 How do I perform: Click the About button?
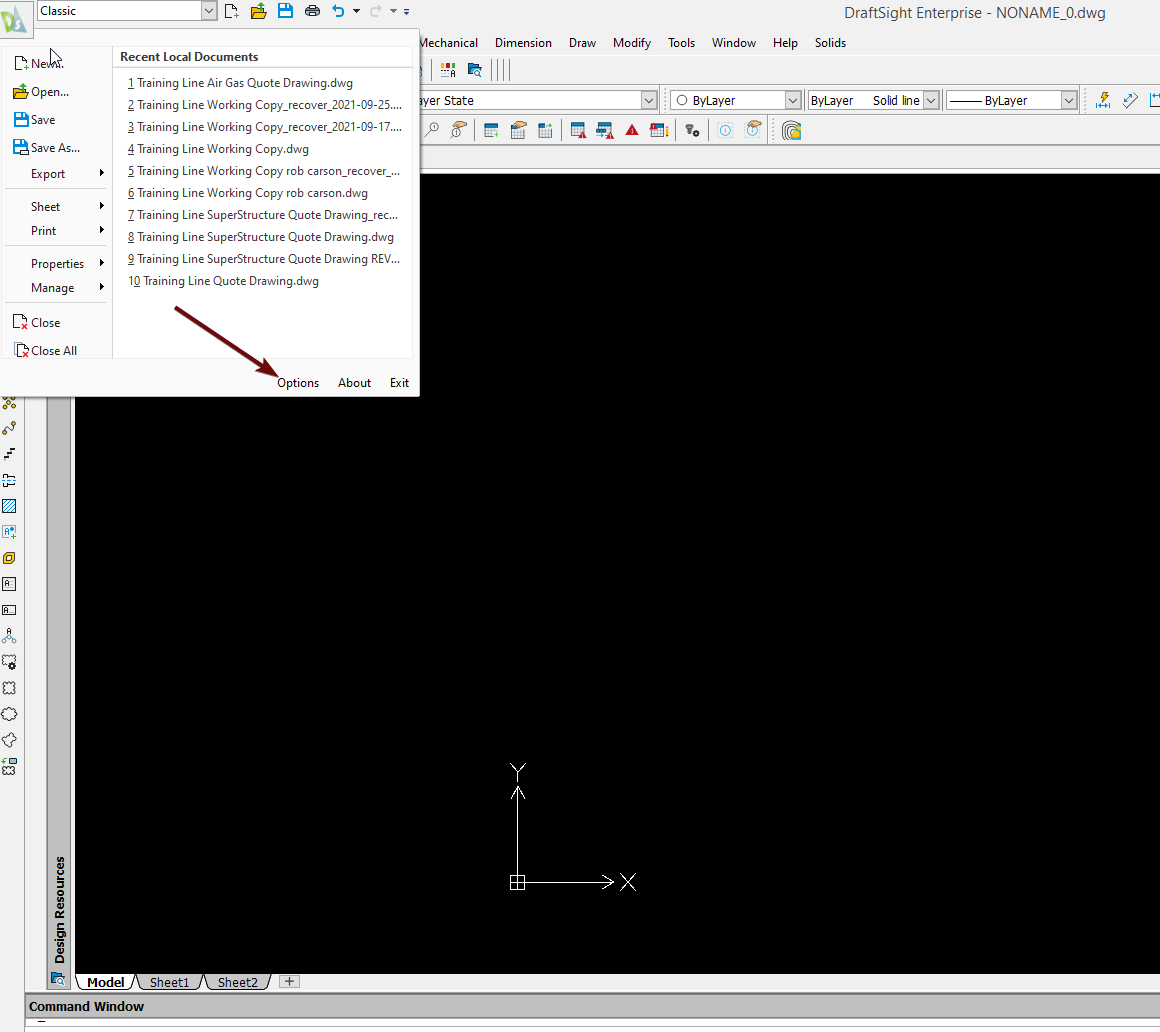tap(354, 382)
